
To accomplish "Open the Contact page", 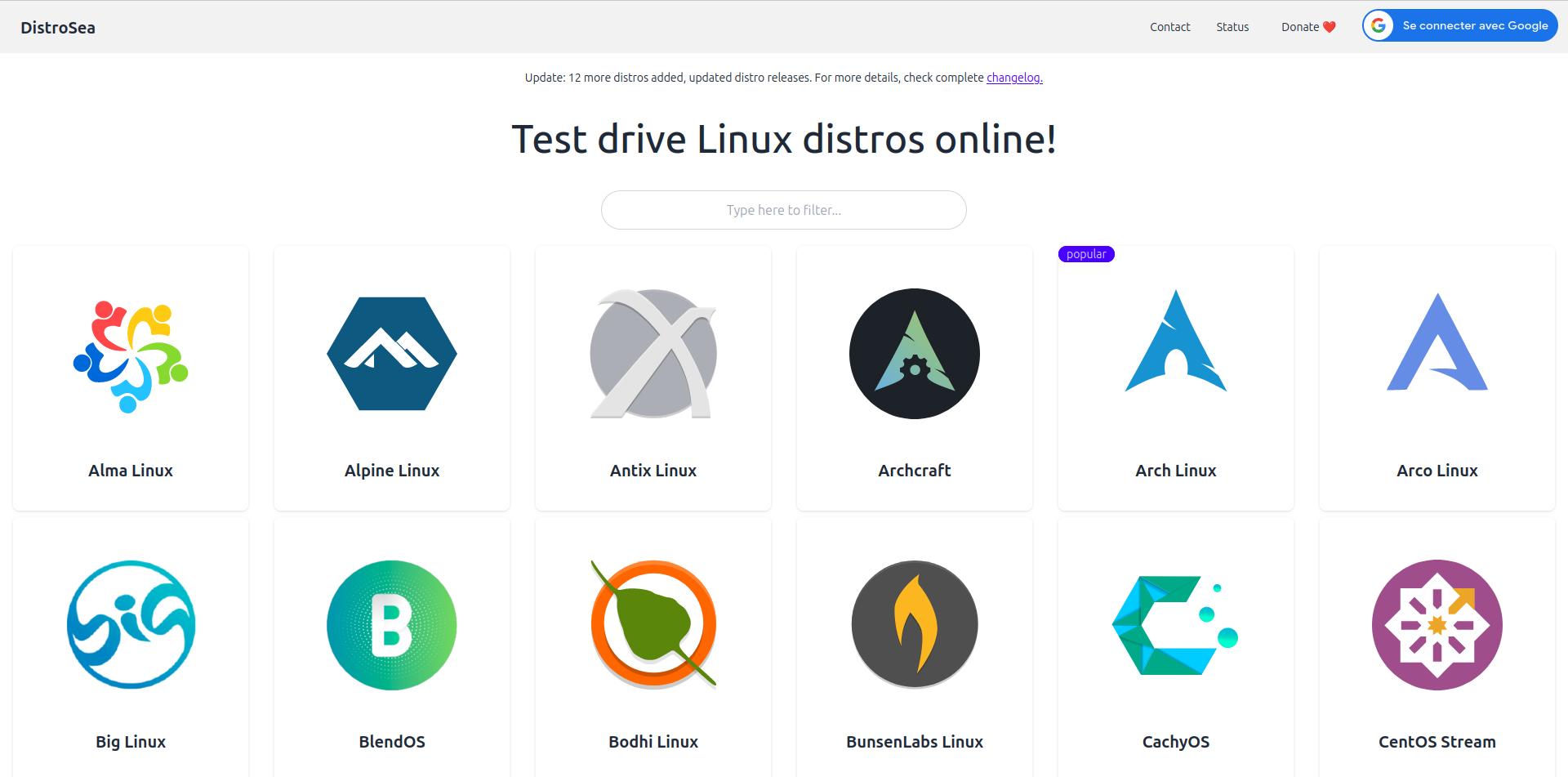I will click(1169, 27).
